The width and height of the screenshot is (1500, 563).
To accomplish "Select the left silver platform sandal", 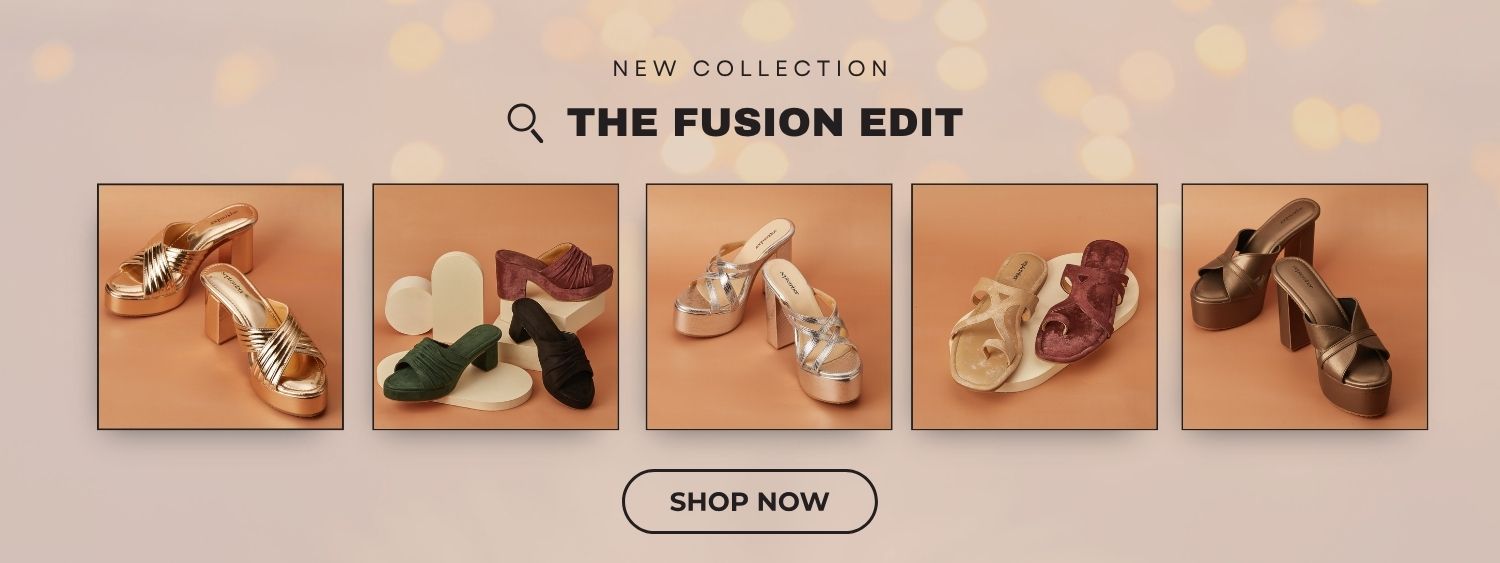I will coord(733,280).
